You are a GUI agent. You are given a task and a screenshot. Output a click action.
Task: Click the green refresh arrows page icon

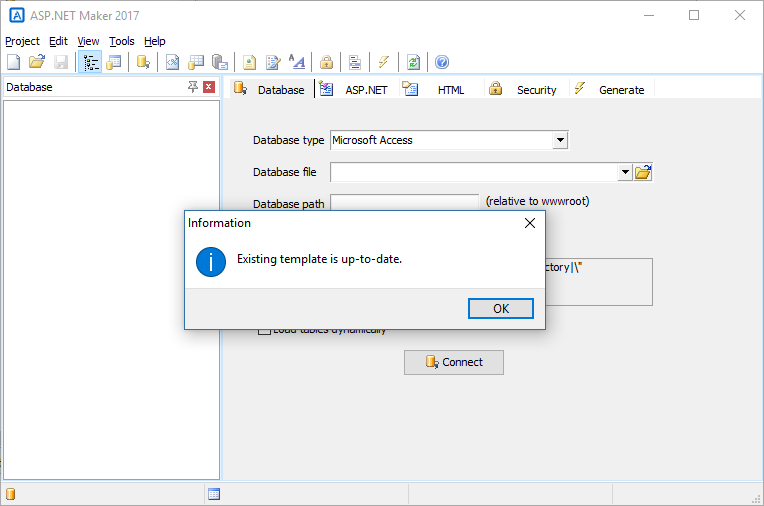pyautogui.click(x=413, y=62)
